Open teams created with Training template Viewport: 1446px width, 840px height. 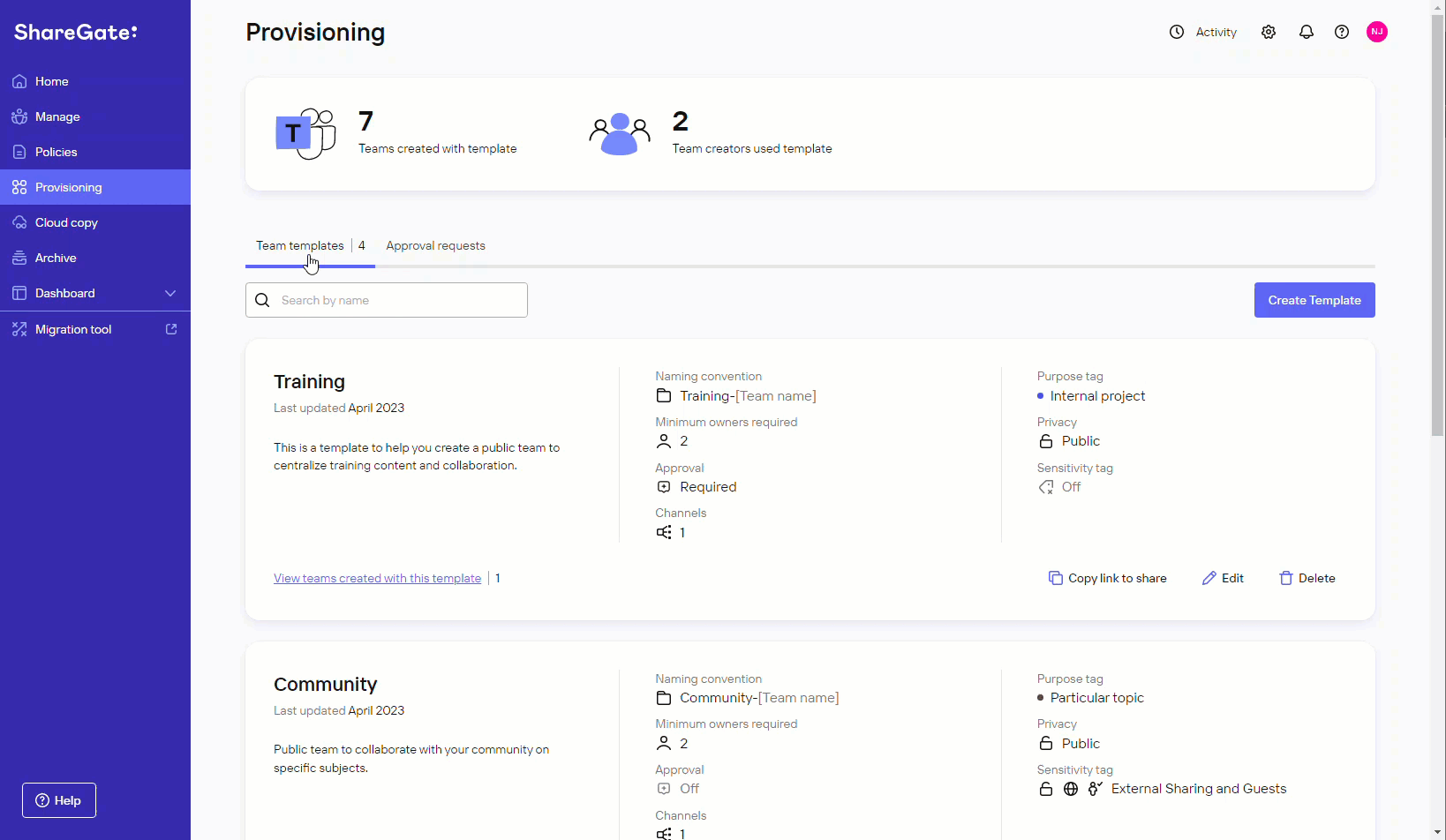(x=377, y=578)
